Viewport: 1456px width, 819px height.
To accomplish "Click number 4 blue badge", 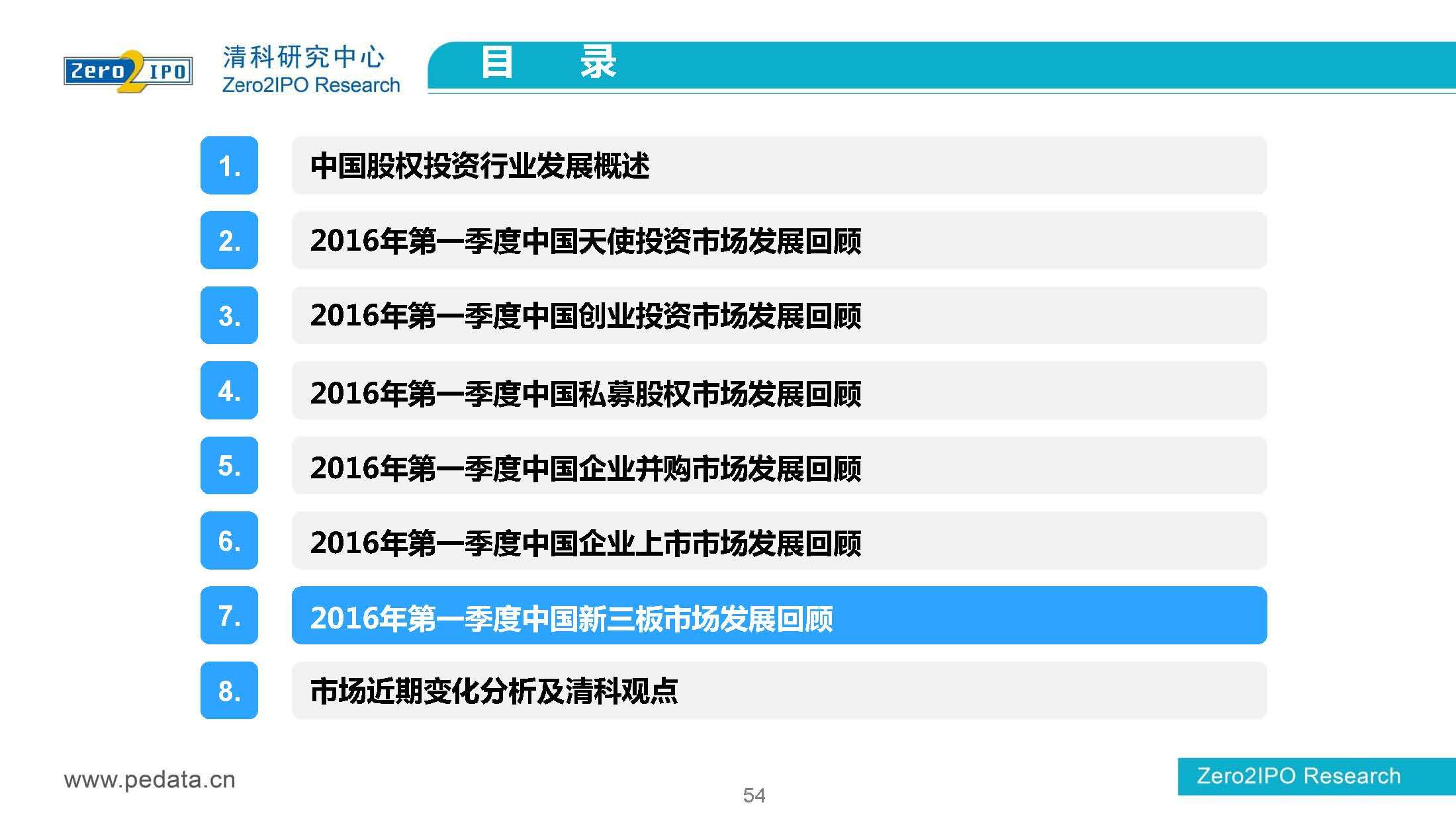I will tap(229, 390).
